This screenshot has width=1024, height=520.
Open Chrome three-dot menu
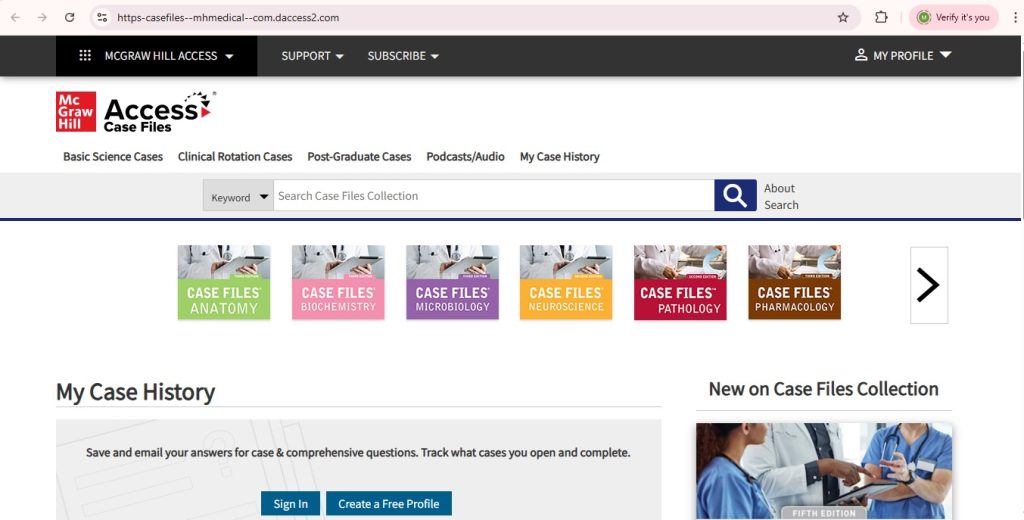click(1016, 18)
